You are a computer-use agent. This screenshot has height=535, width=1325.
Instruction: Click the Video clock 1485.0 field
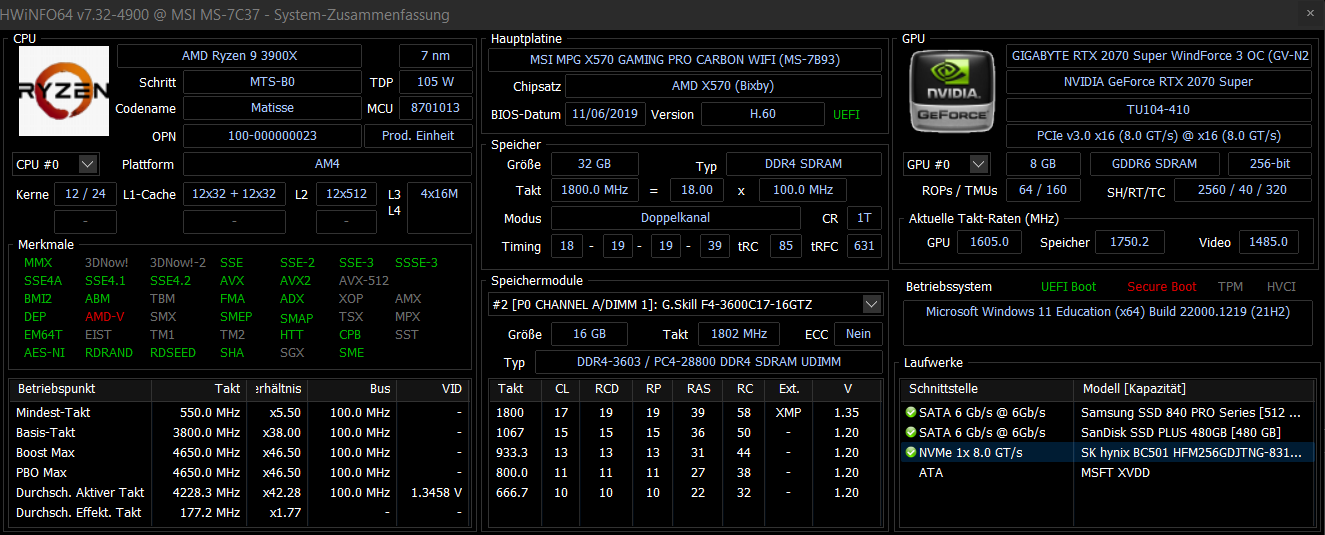tap(1269, 242)
